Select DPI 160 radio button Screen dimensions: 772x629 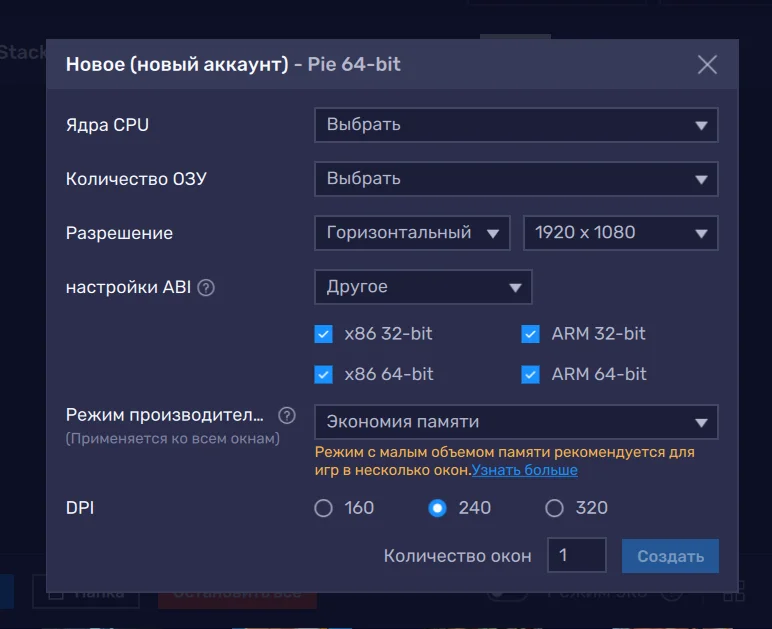(x=323, y=508)
